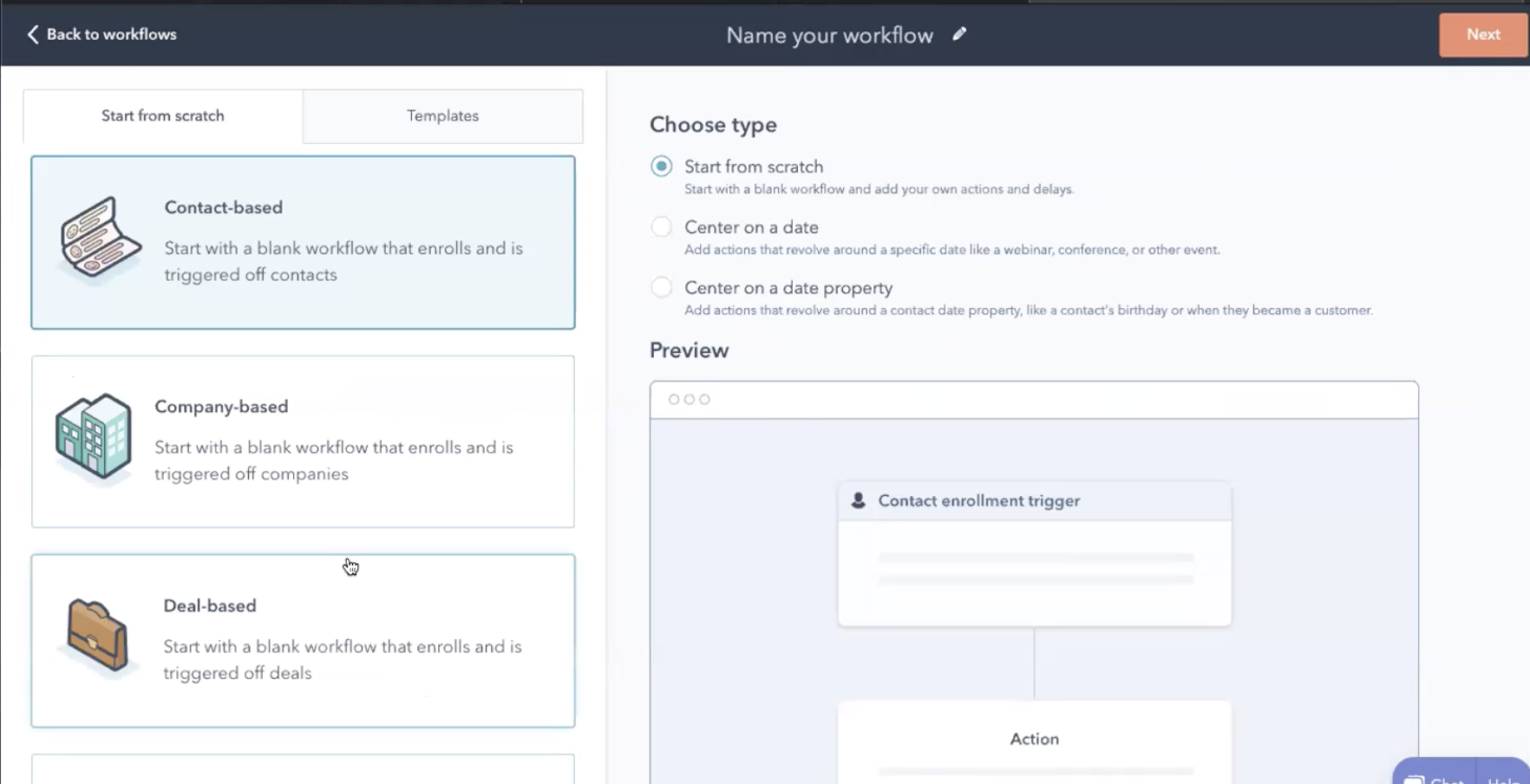Click the 'triggered off deals' description text

point(238,673)
